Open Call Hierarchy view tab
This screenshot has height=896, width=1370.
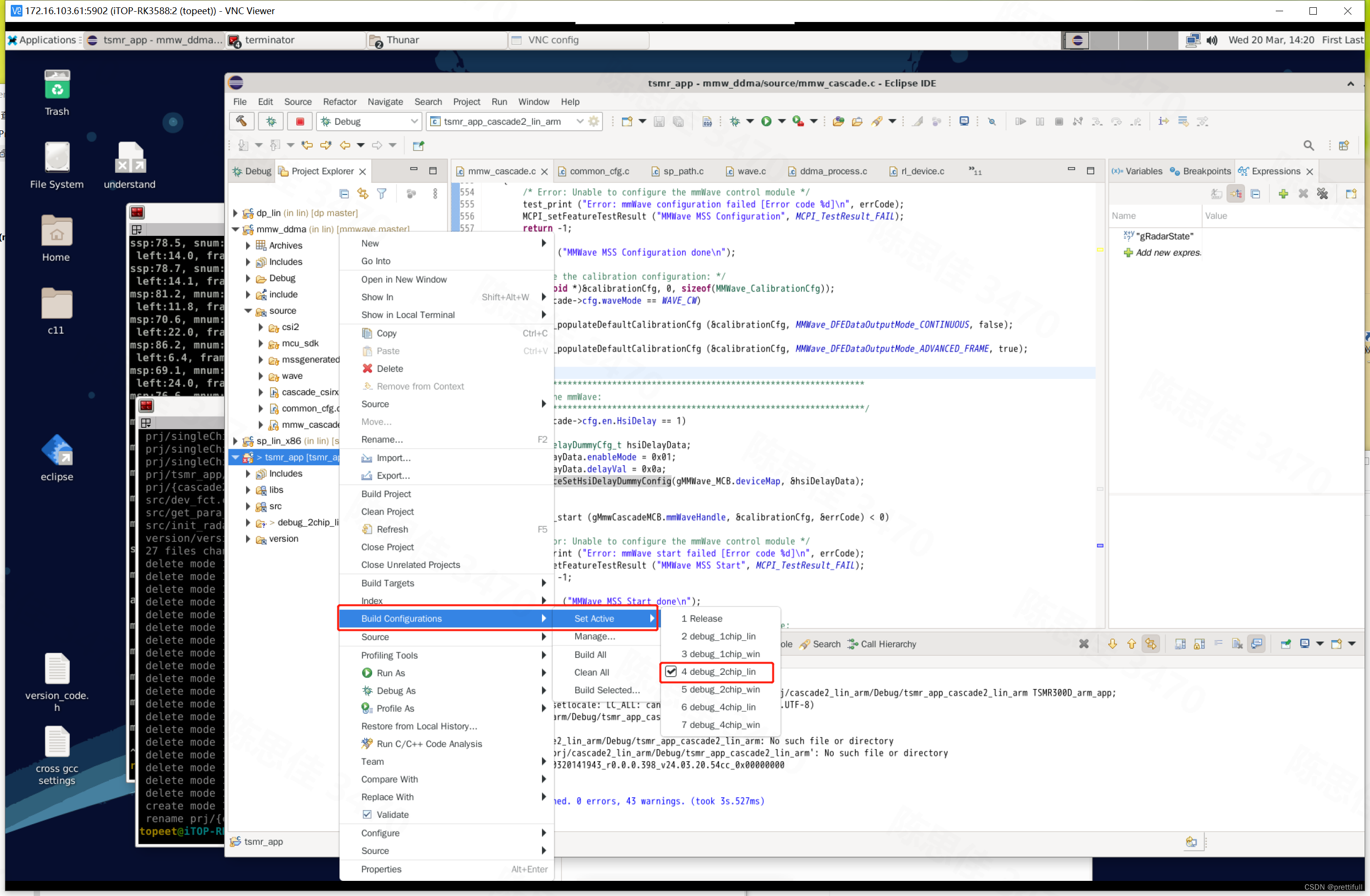click(x=881, y=644)
